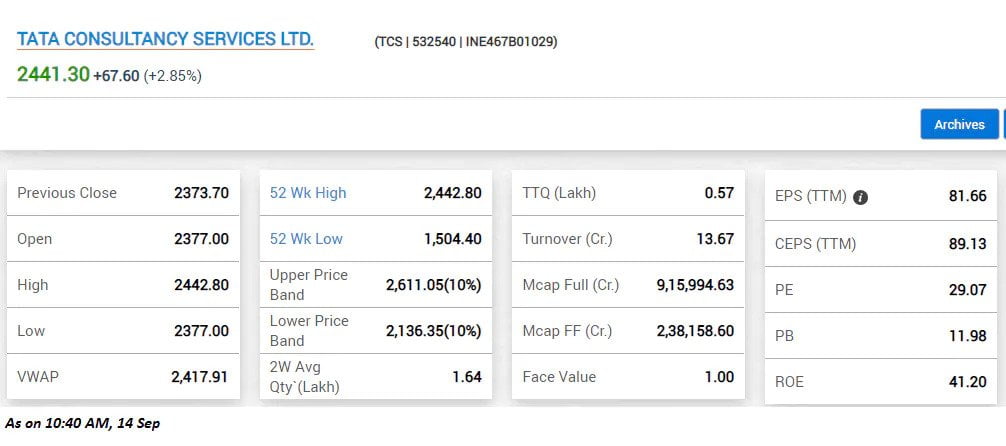Click the TTQ (Lakh) label
This screenshot has width=1006, height=446.
(559, 193)
